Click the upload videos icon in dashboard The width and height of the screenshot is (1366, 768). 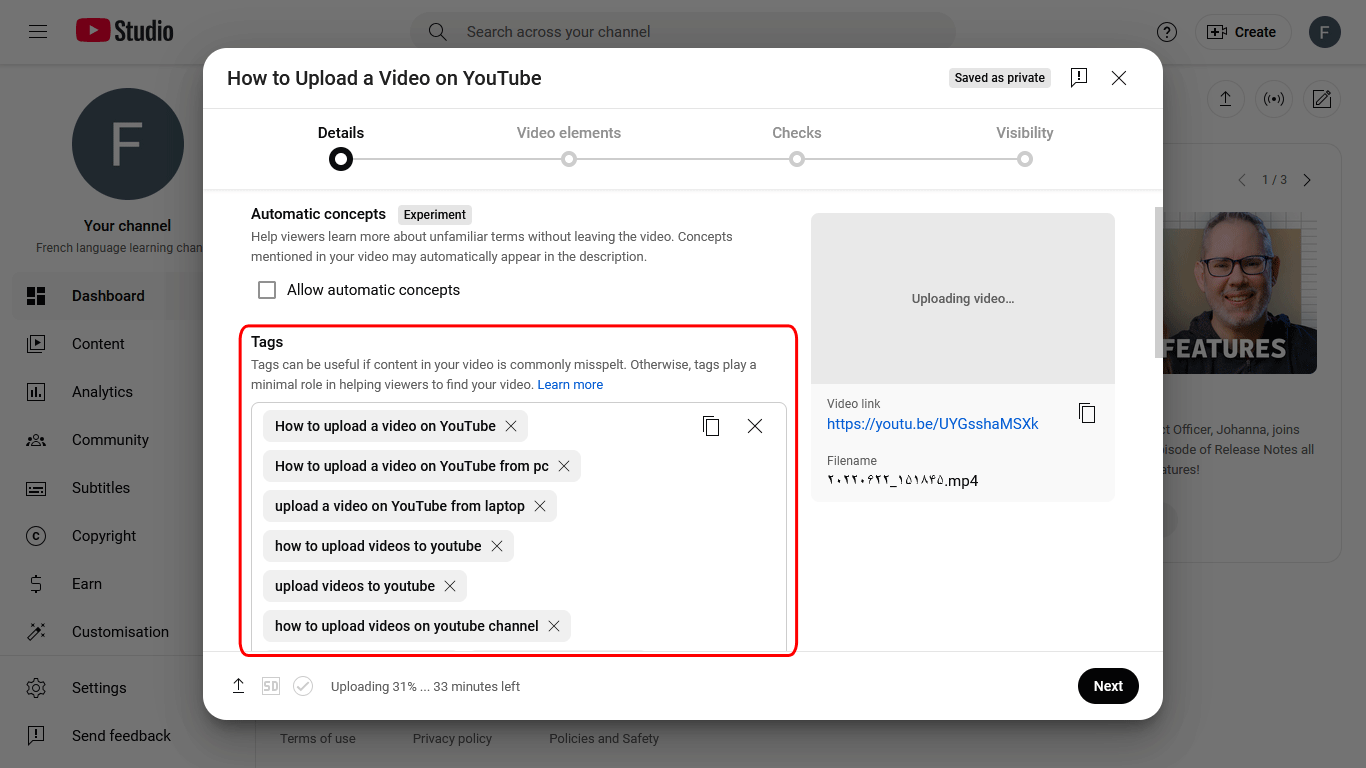click(x=1225, y=99)
